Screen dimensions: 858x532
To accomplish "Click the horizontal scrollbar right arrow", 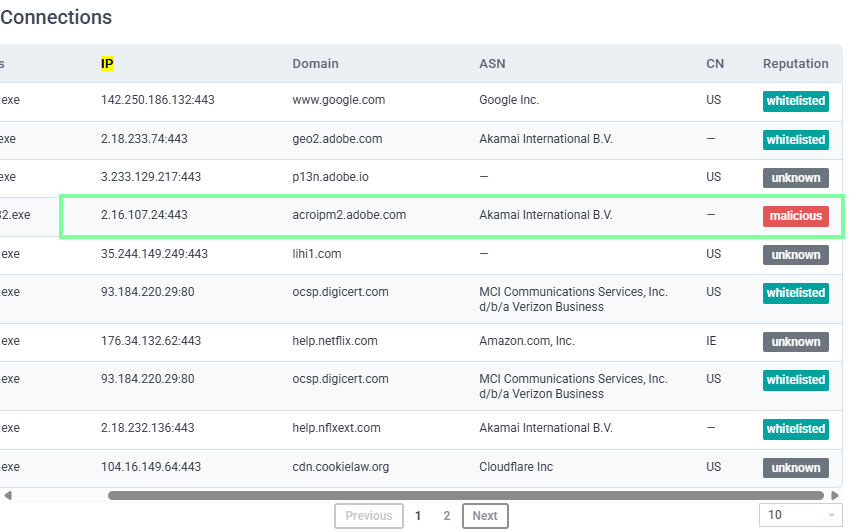I will pos(836,495).
